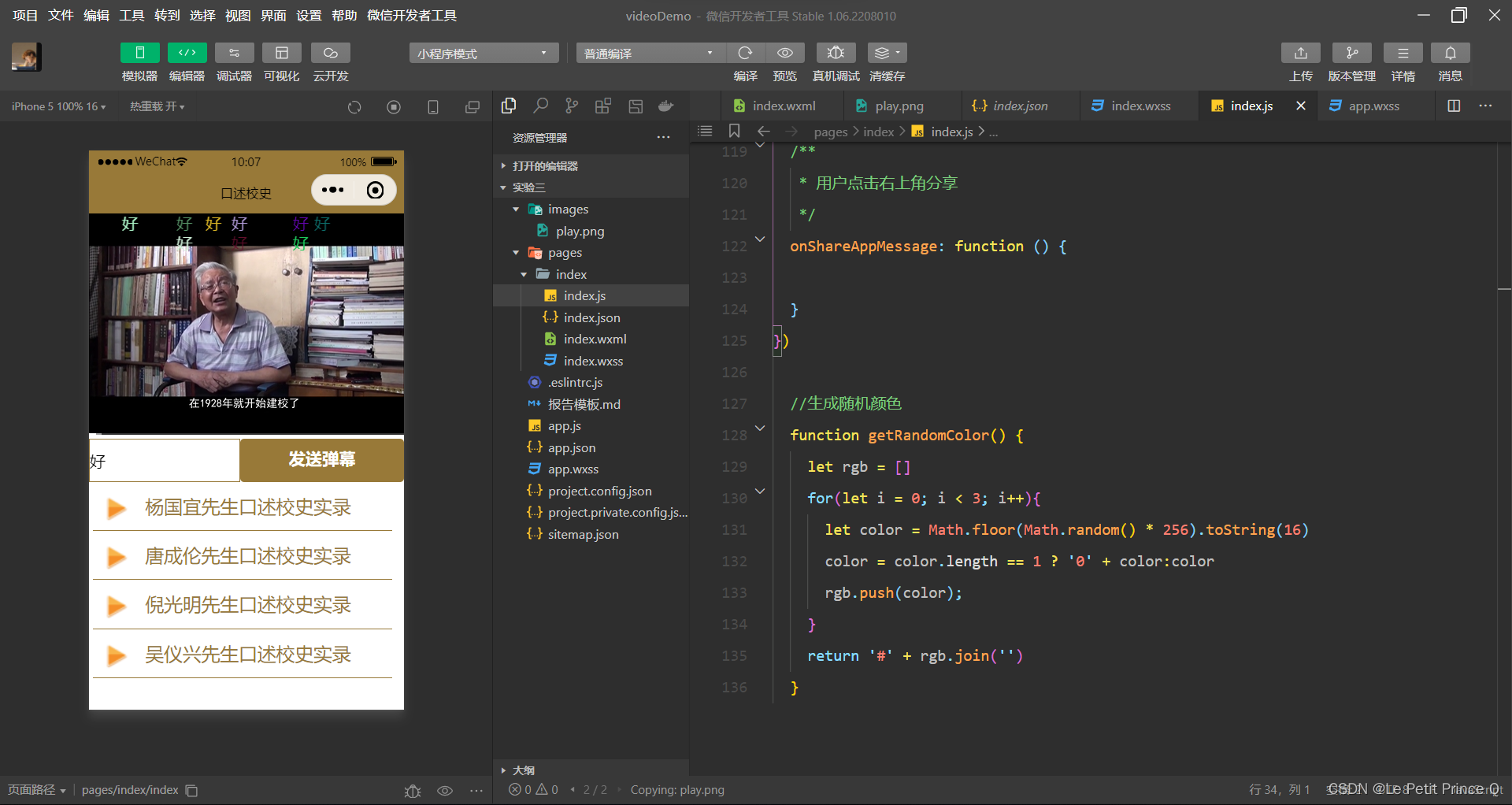This screenshot has width=1512, height=805.
Task: Open the normal compile mode dropdown
Action: click(650, 53)
